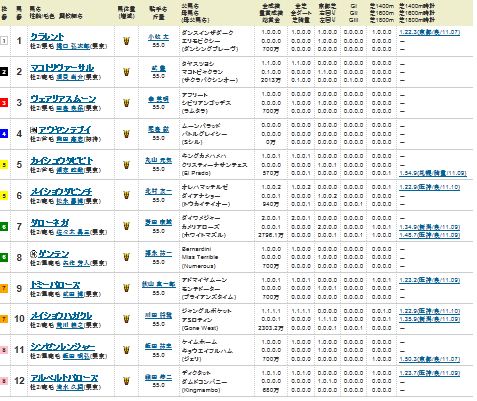
Task: Open the 1800m time link in horse 11 row
Action: pos(429,359)
